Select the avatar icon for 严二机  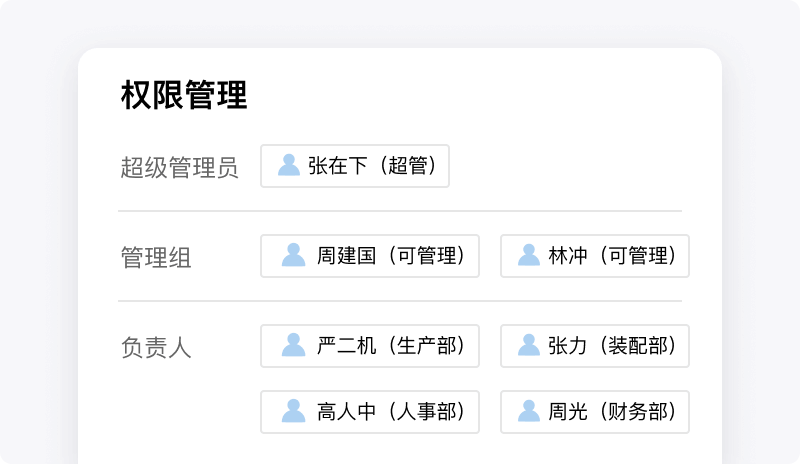tap(293, 345)
